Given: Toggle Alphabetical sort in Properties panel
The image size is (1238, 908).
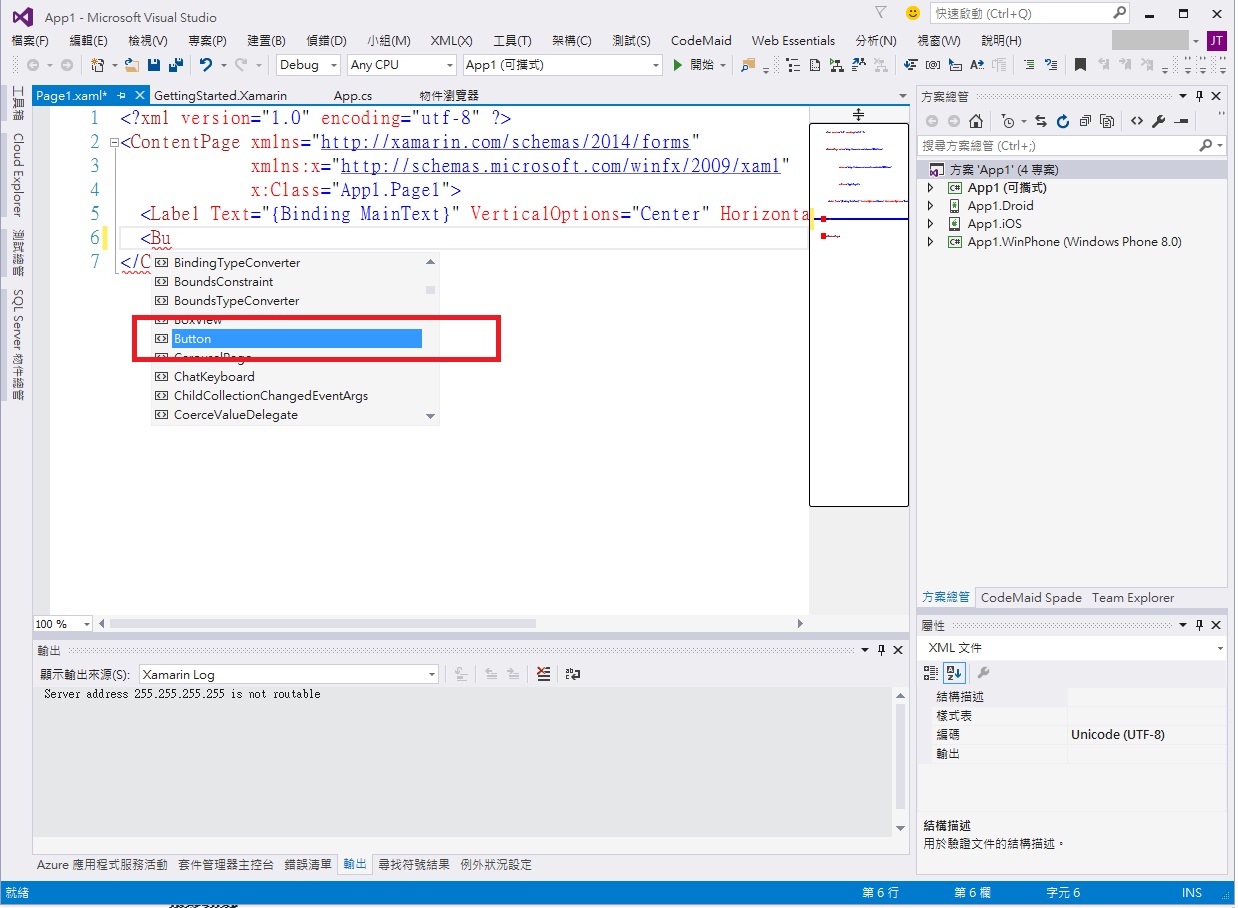Looking at the screenshot, I should click(x=954, y=673).
